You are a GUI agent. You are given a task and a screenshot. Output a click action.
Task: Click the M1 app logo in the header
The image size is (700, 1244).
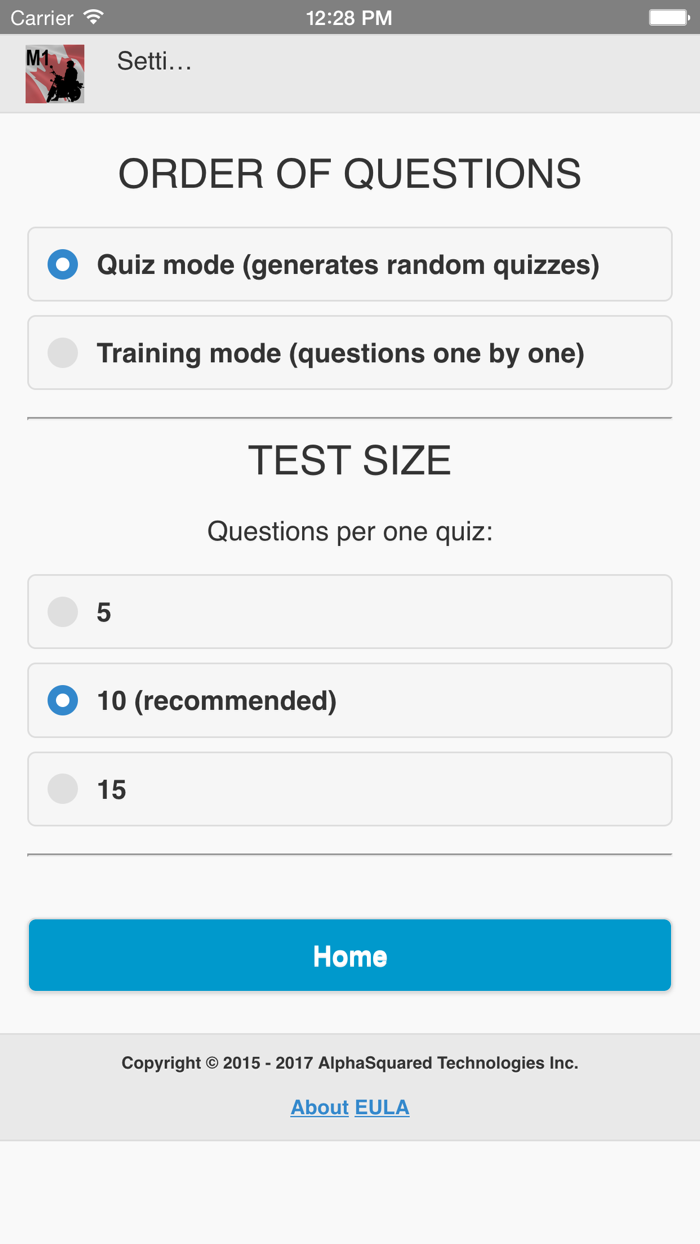54,73
